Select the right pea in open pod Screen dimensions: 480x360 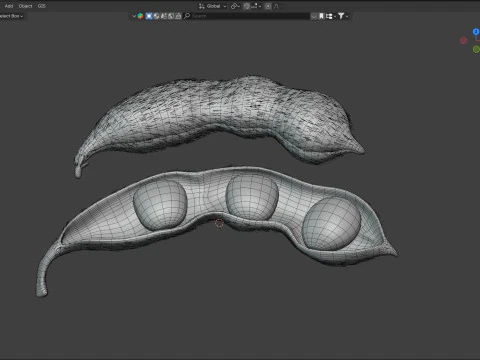pyautogui.click(x=331, y=223)
